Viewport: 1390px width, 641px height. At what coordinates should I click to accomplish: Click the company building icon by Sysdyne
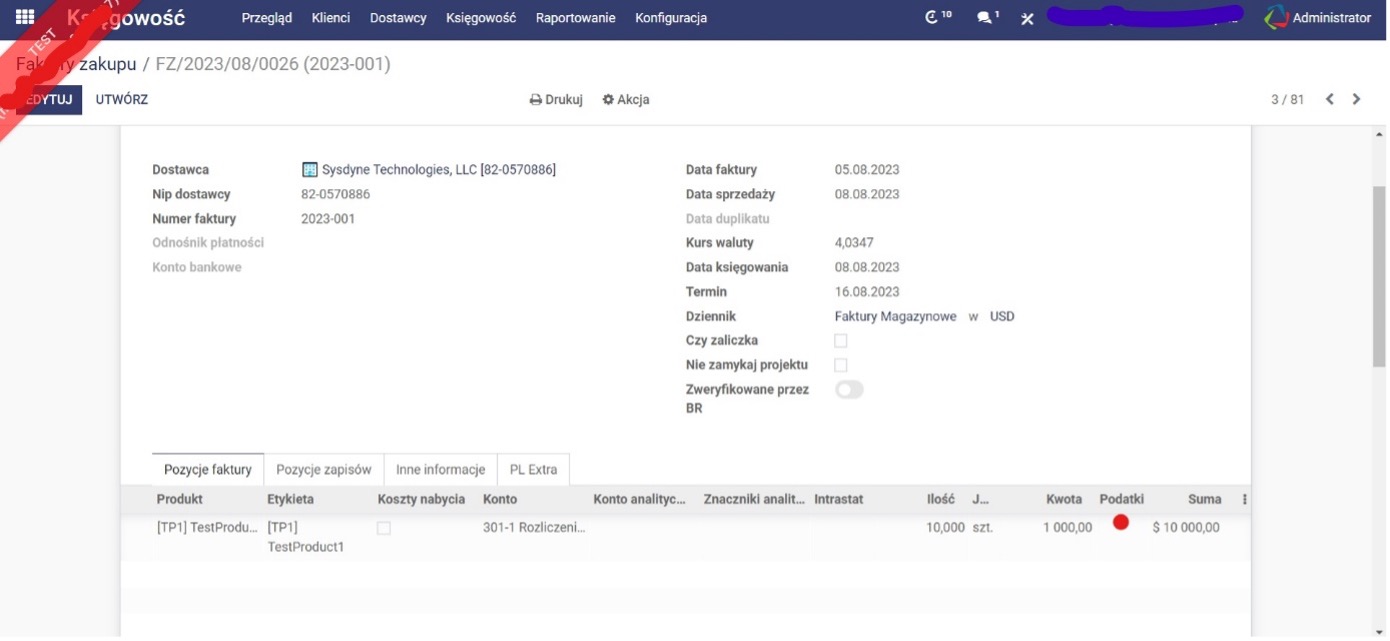pos(310,170)
